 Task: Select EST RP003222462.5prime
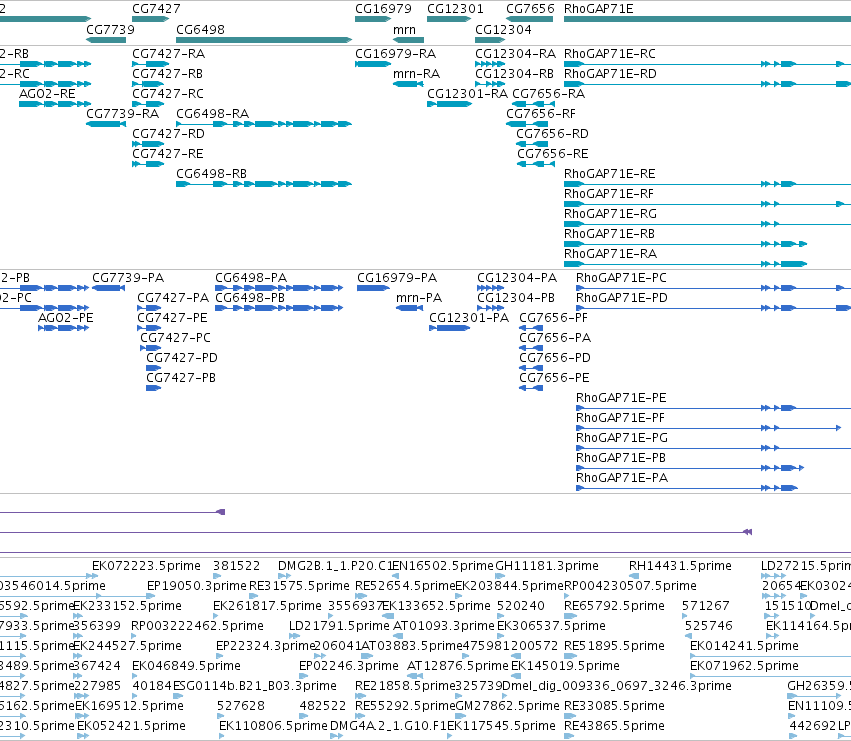pyautogui.click(x=198, y=625)
